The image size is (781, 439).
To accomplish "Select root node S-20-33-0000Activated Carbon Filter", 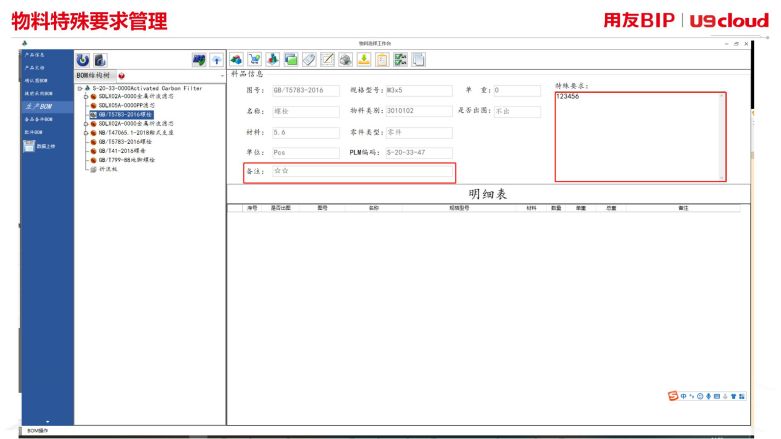I will tap(147, 88).
